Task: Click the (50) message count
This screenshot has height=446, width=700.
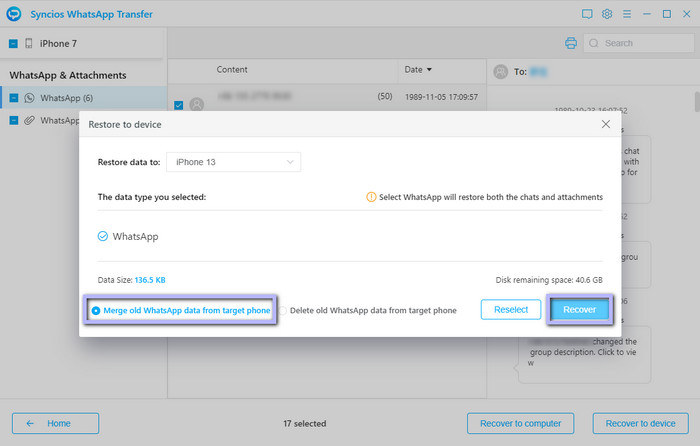Action: (x=385, y=96)
